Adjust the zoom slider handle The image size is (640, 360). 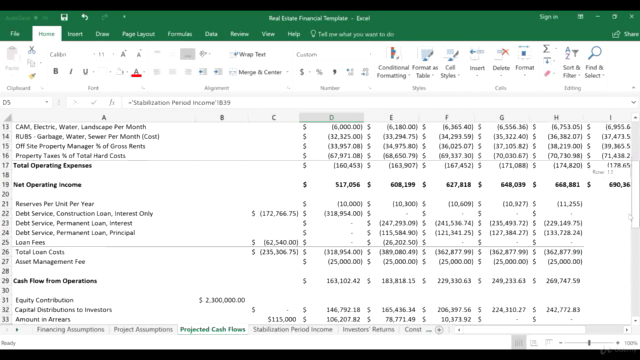pyautogui.click(x=589, y=343)
